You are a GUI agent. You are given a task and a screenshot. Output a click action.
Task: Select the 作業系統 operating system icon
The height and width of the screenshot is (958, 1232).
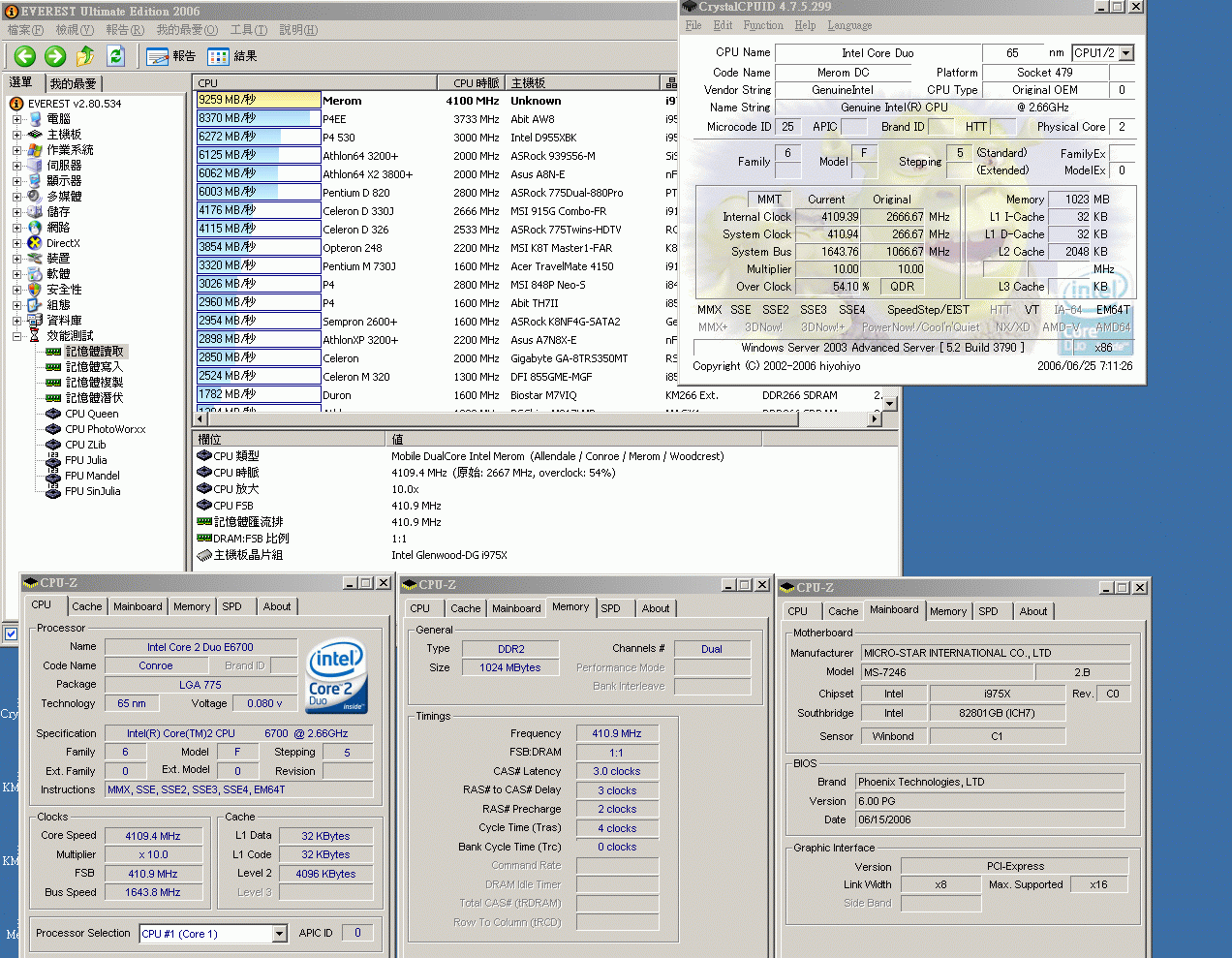click(x=36, y=150)
